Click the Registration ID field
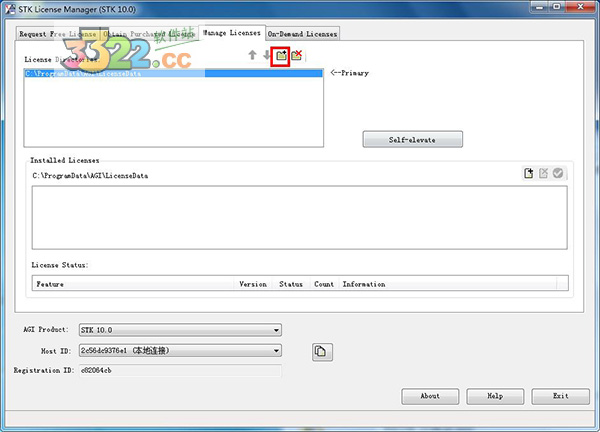 (179, 371)
